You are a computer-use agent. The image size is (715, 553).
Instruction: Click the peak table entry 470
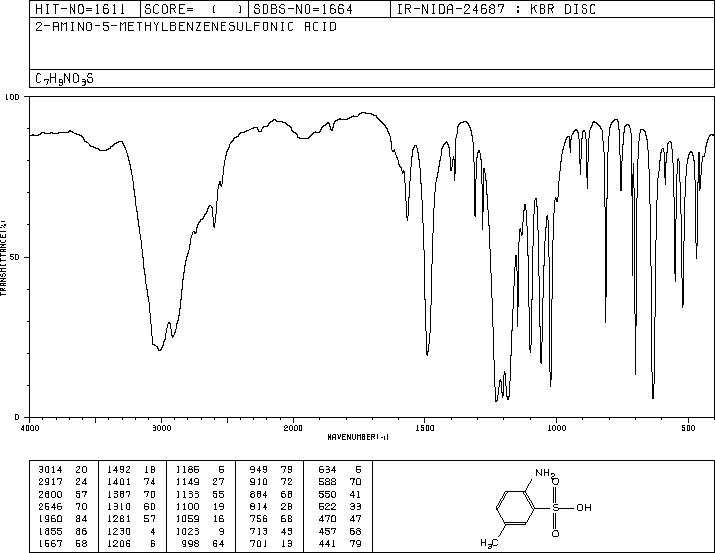point(327,519)
